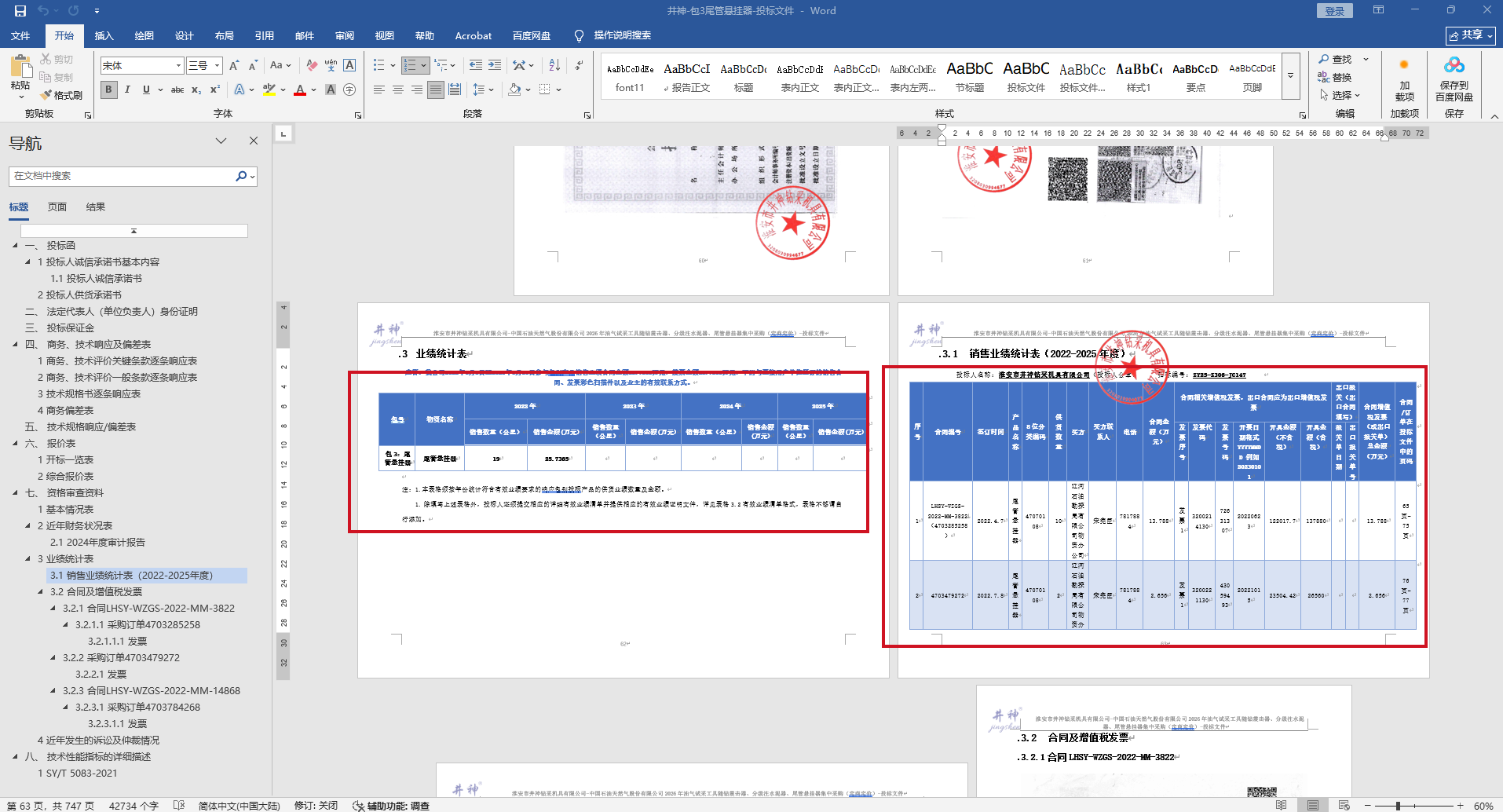Image resolution: width=1503 pixels, height=812 pixels.
Task: Open the 视图 ribbon tab
Action: [385, 36]
